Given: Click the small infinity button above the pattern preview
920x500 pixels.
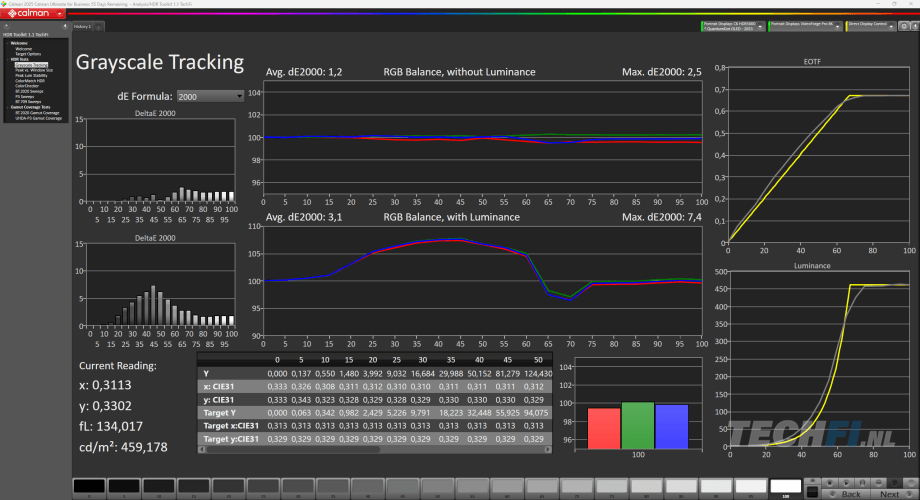Looking at the screenshot, I should (x=813, y=481).
